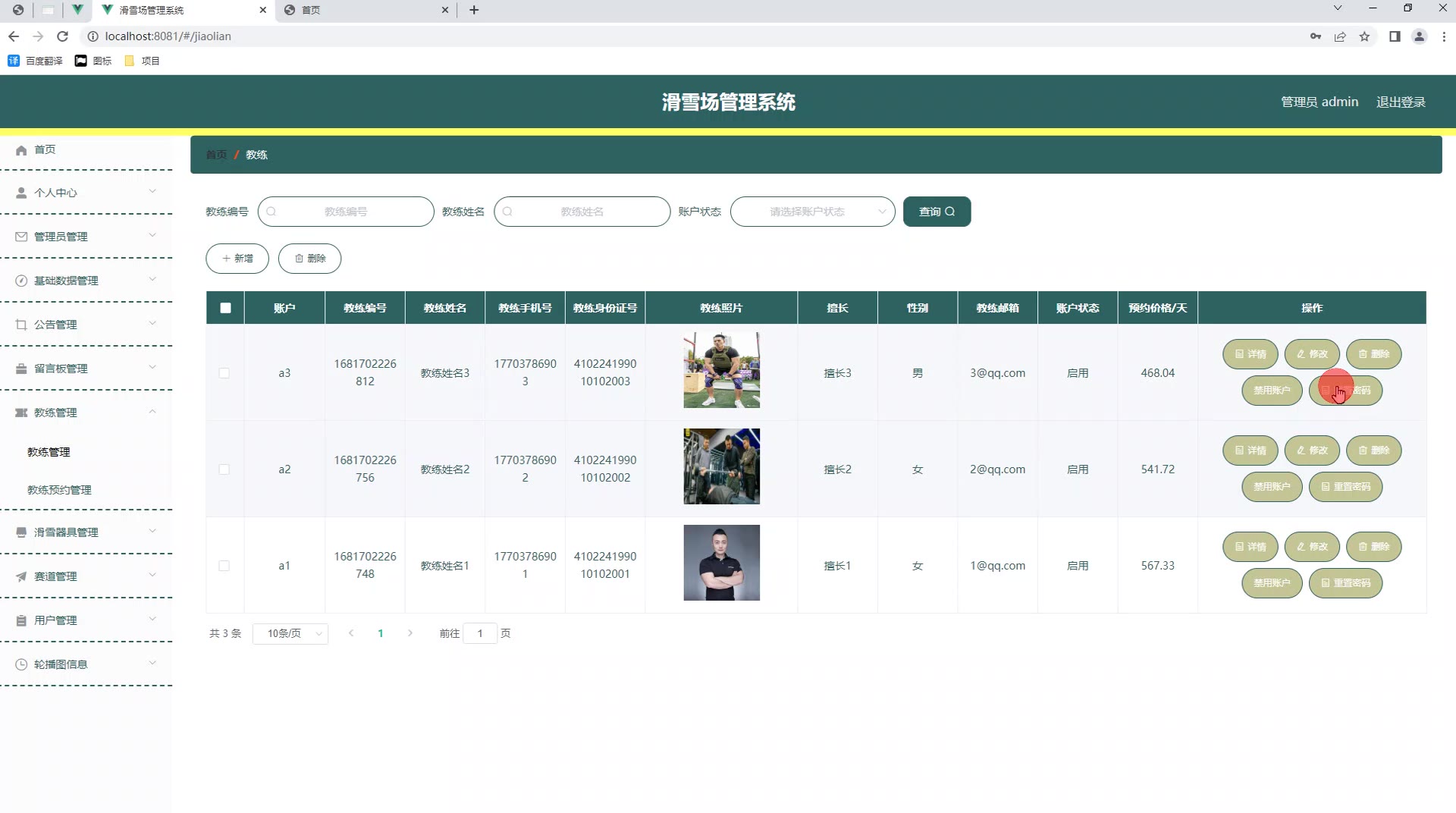Go back in browser history
The width and height of the screenshot is (1456, 813).
pyautogui.click(x=14, y=36)
